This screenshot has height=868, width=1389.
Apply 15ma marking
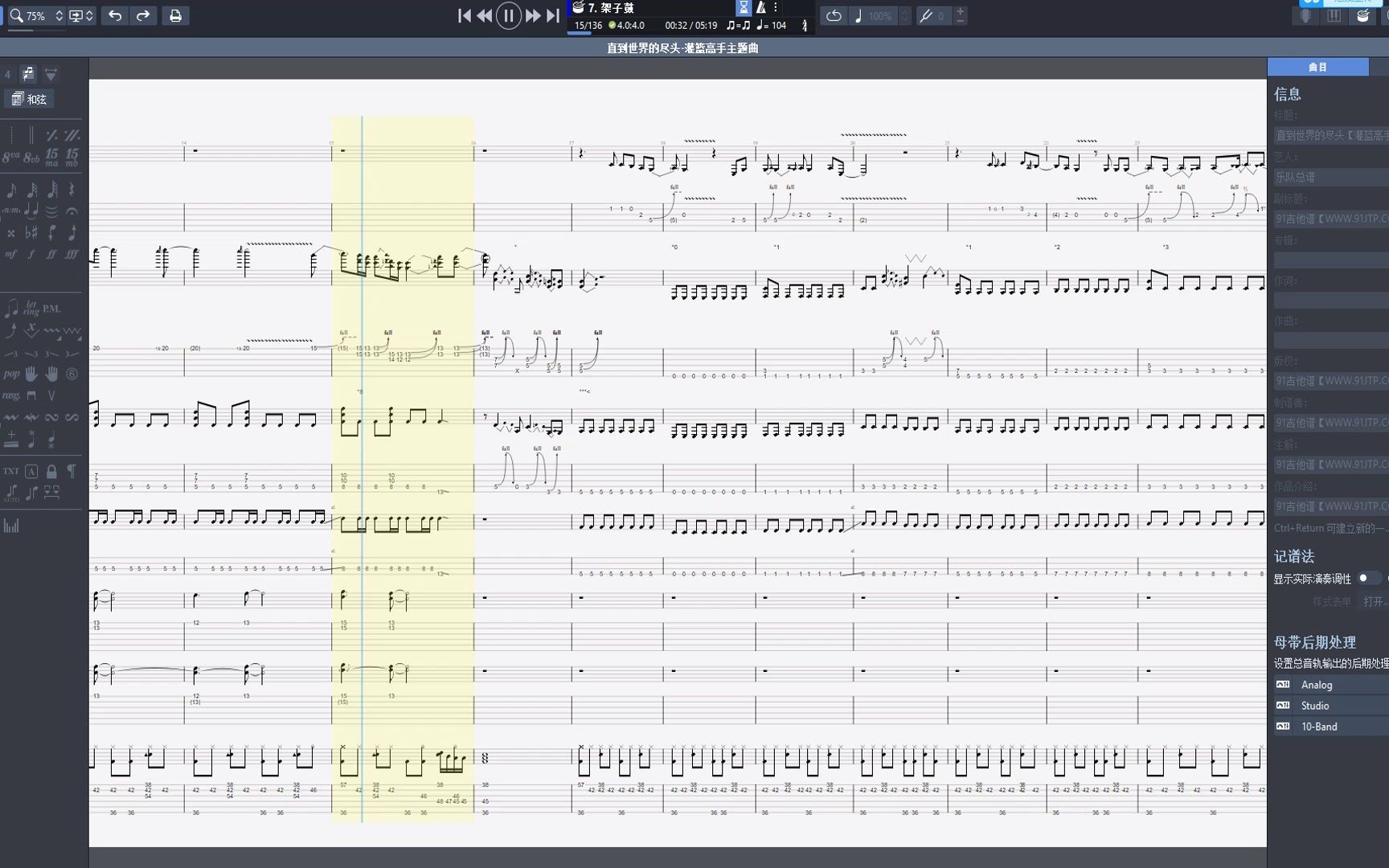[x=51, y=158]
